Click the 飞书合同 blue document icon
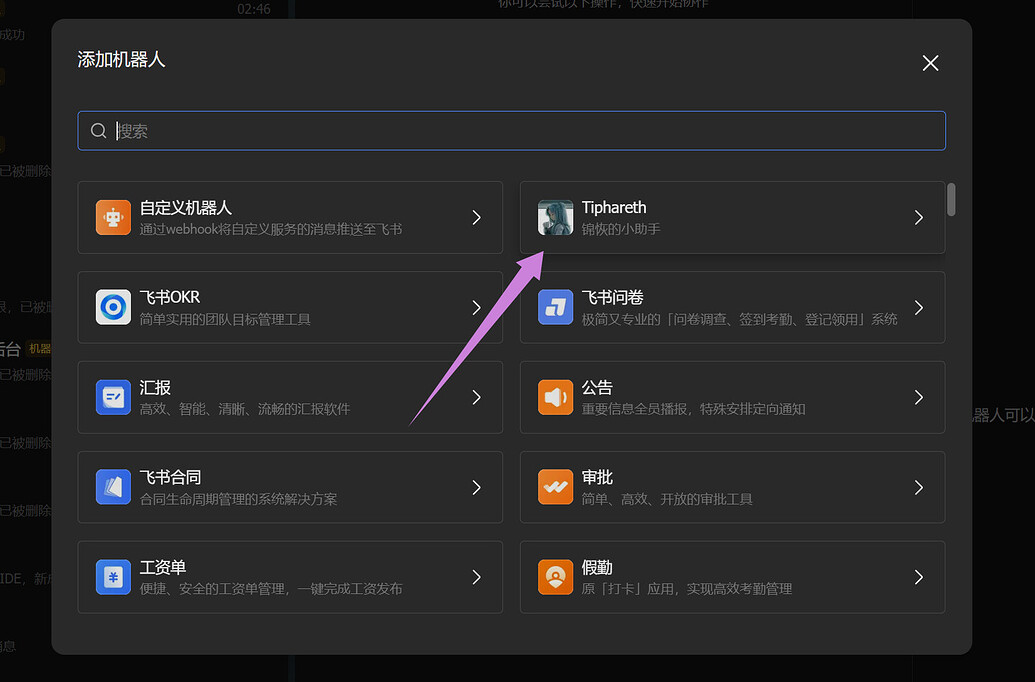Viewport: 1035px width, 682px height. click(x=113, y=487)
